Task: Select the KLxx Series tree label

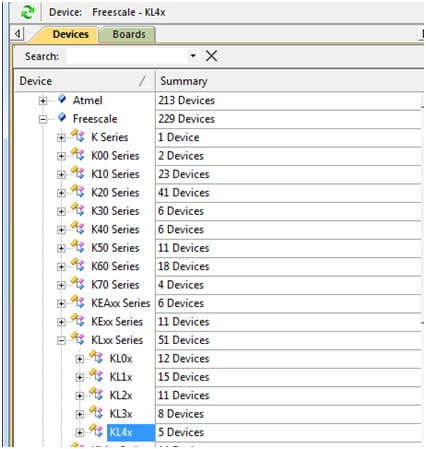Action: 117,340
